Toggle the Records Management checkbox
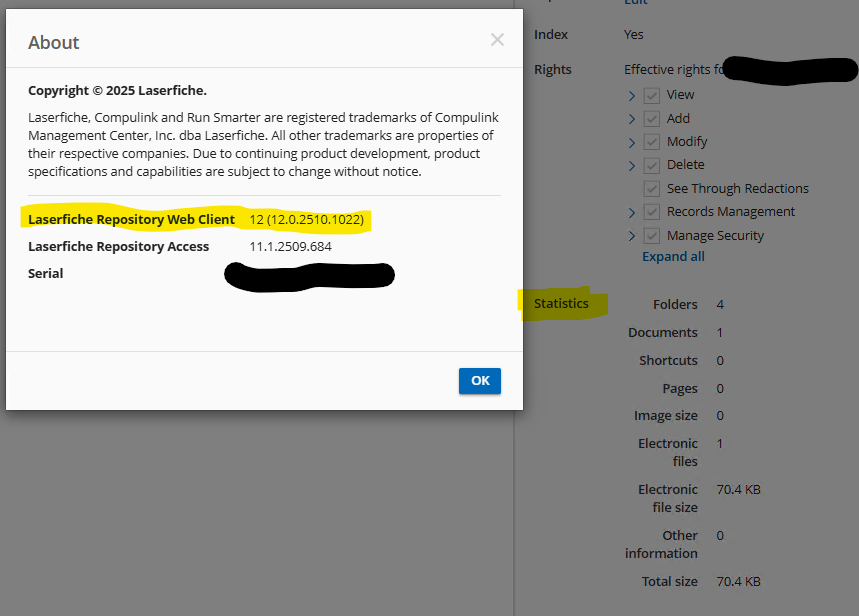This screenshot has width=859, height=616. pos(651,212)
